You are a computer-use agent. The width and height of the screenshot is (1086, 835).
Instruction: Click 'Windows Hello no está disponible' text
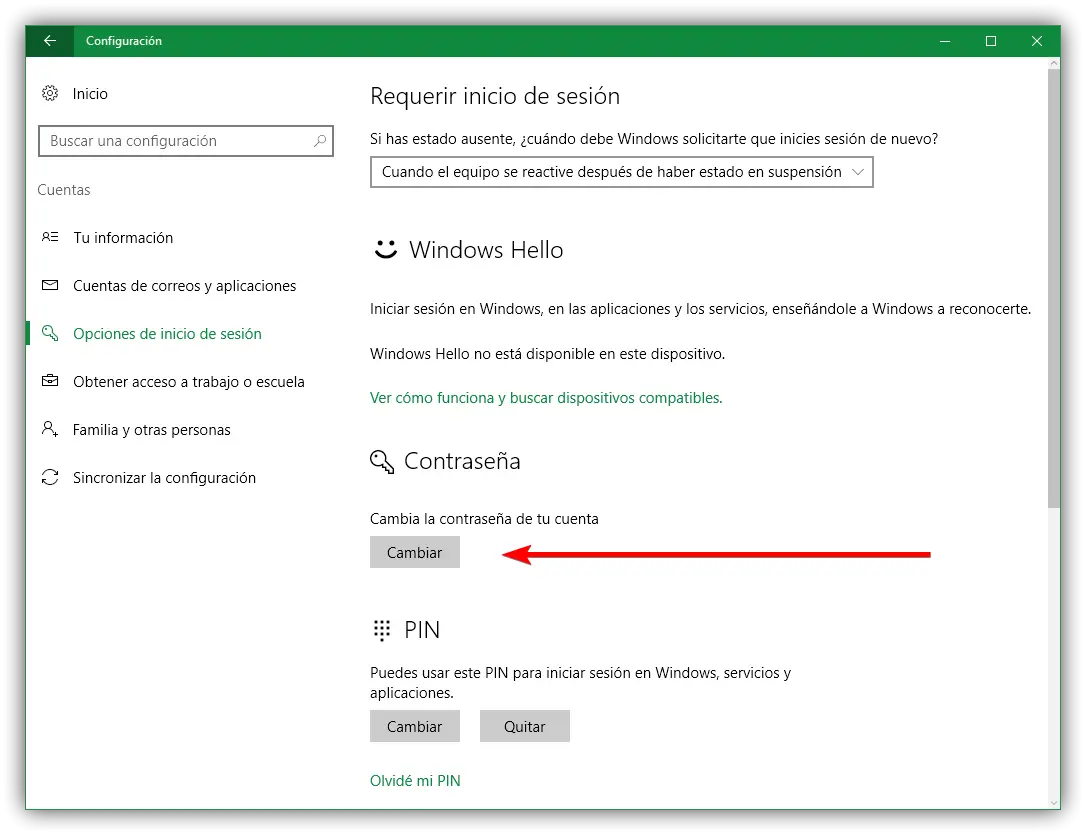pos(547,354)
